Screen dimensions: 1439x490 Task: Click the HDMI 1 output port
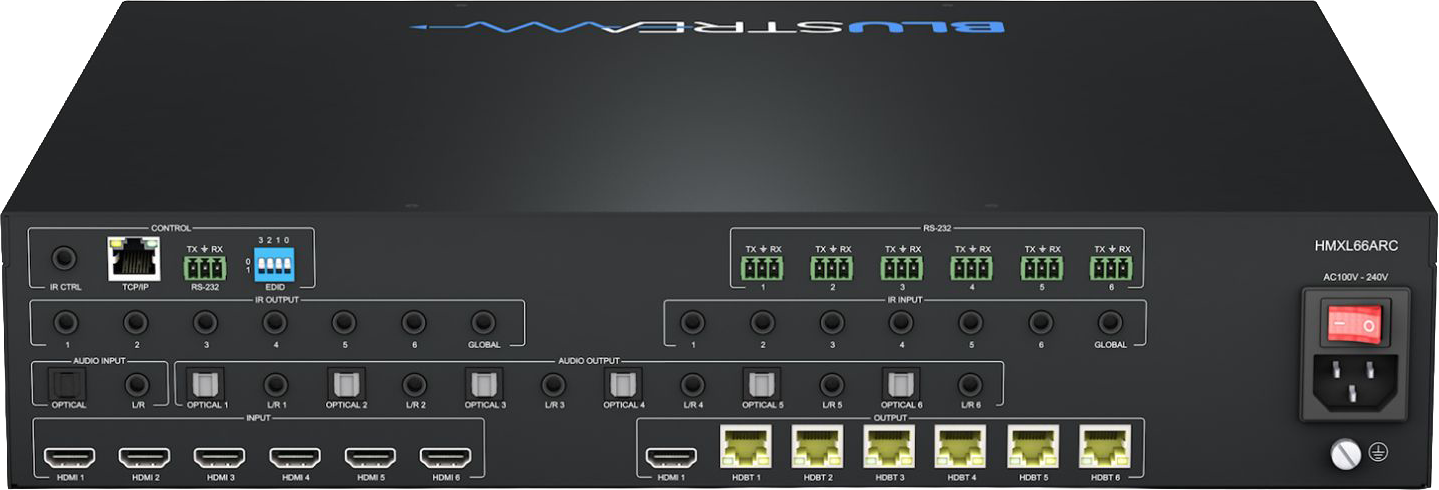(x=671, y=457)
